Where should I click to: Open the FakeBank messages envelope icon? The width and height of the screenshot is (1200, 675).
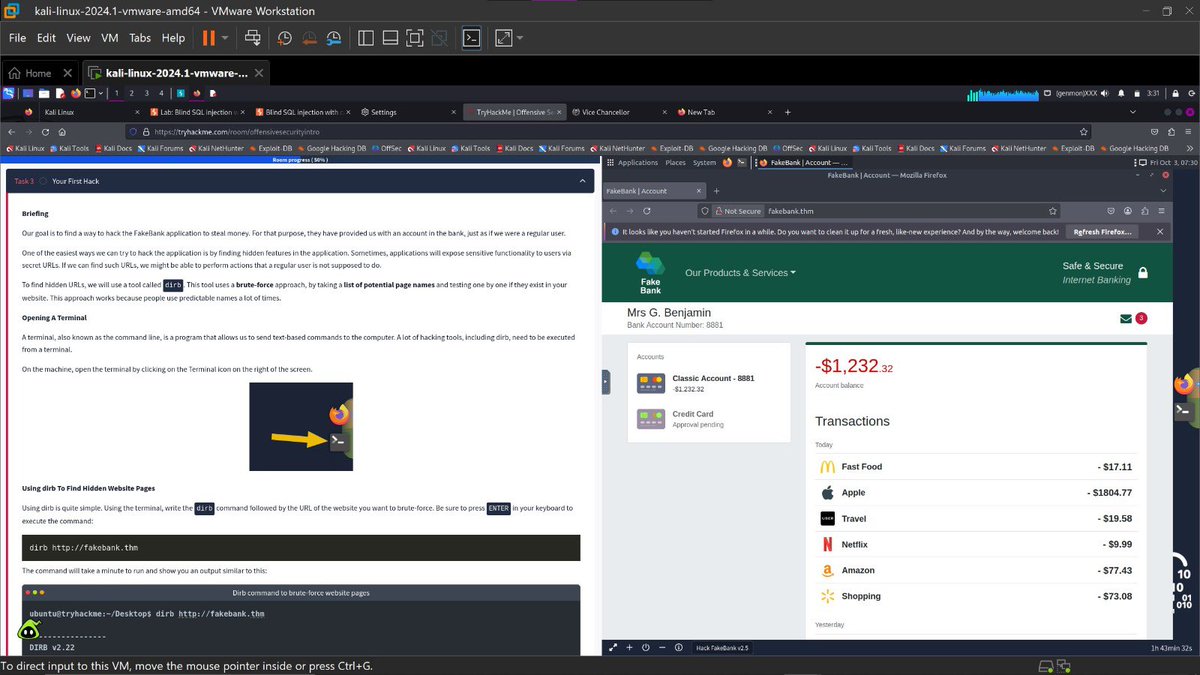pos(1126,319)
